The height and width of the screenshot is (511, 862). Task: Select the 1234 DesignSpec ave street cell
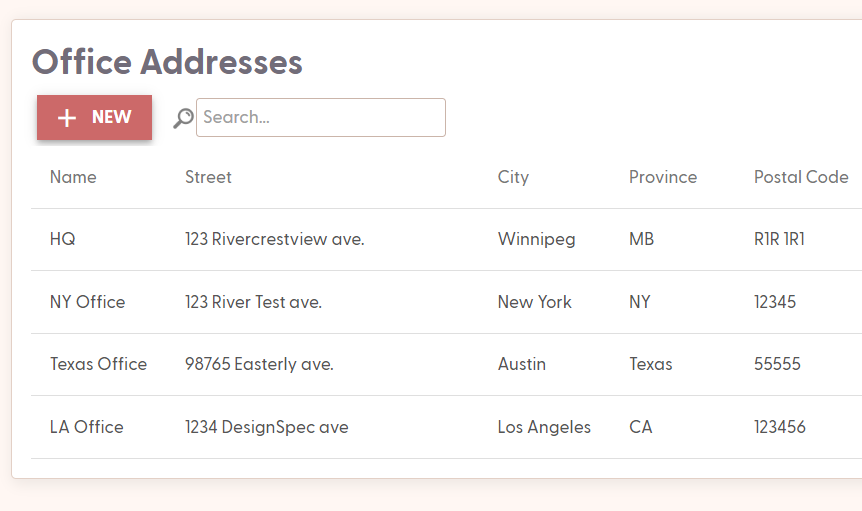click(x=267, y=427)
